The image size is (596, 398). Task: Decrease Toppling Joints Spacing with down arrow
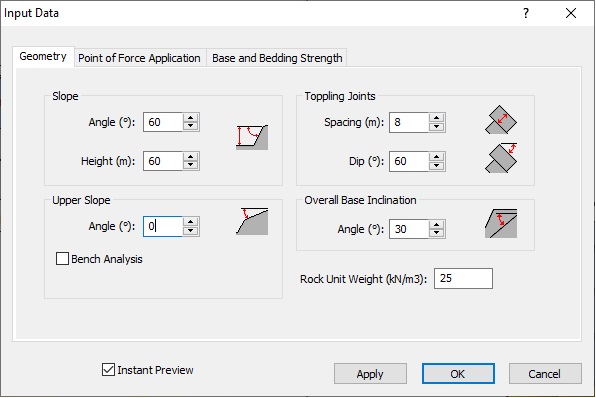click(436, 127)
